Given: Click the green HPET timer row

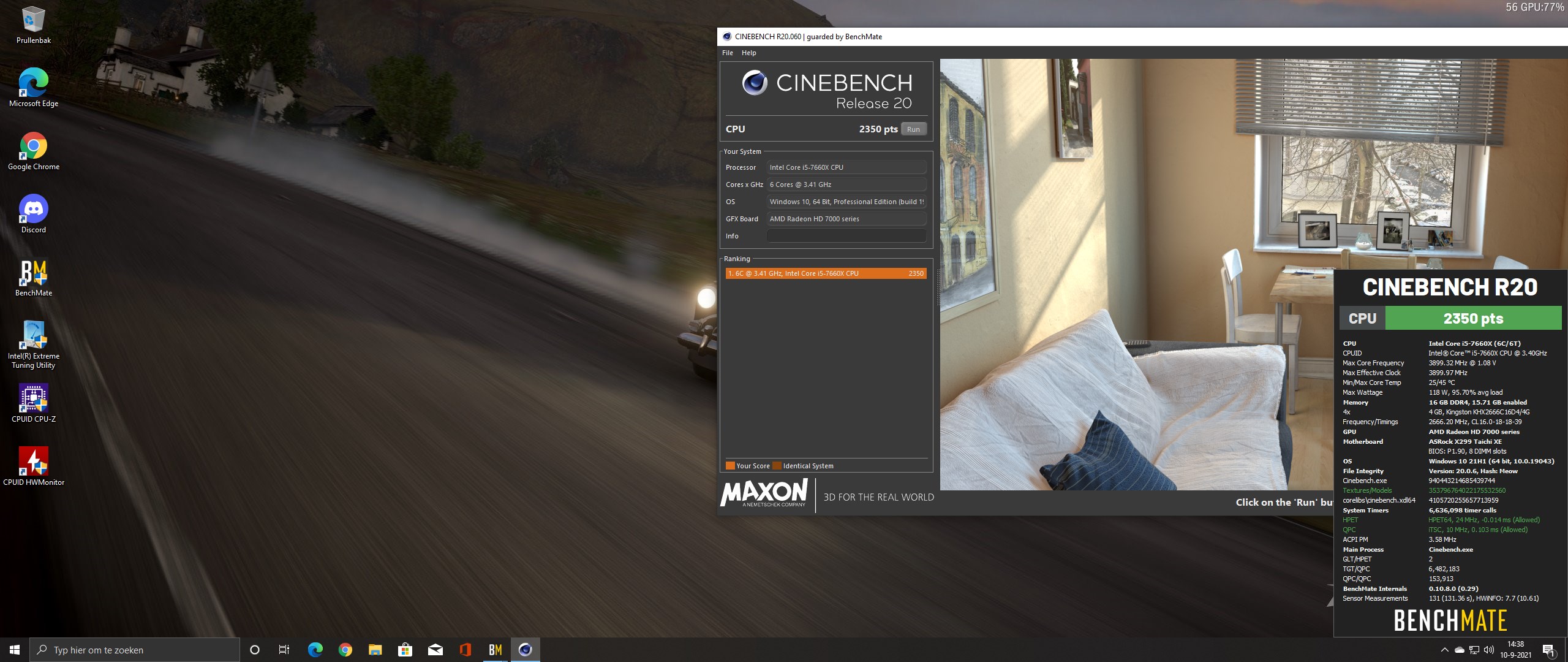Looking at the screenshot, I should (x=1441, y=520).
